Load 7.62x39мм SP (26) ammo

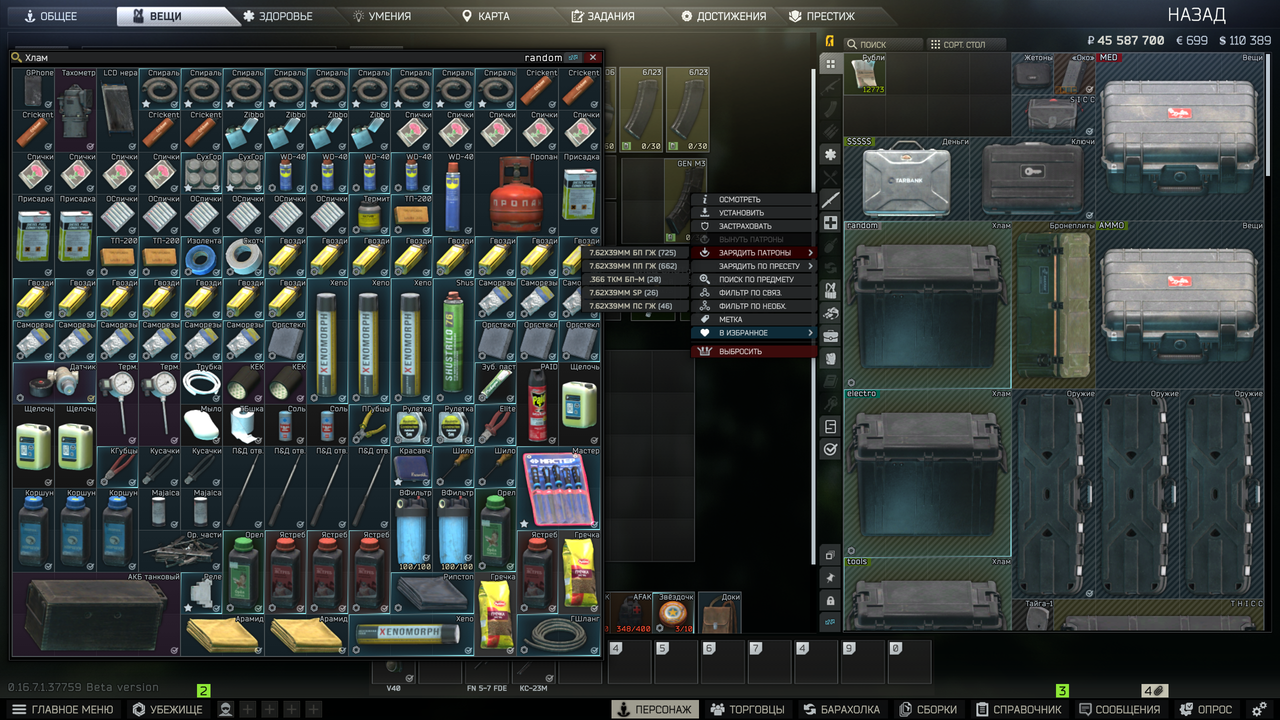635,292
